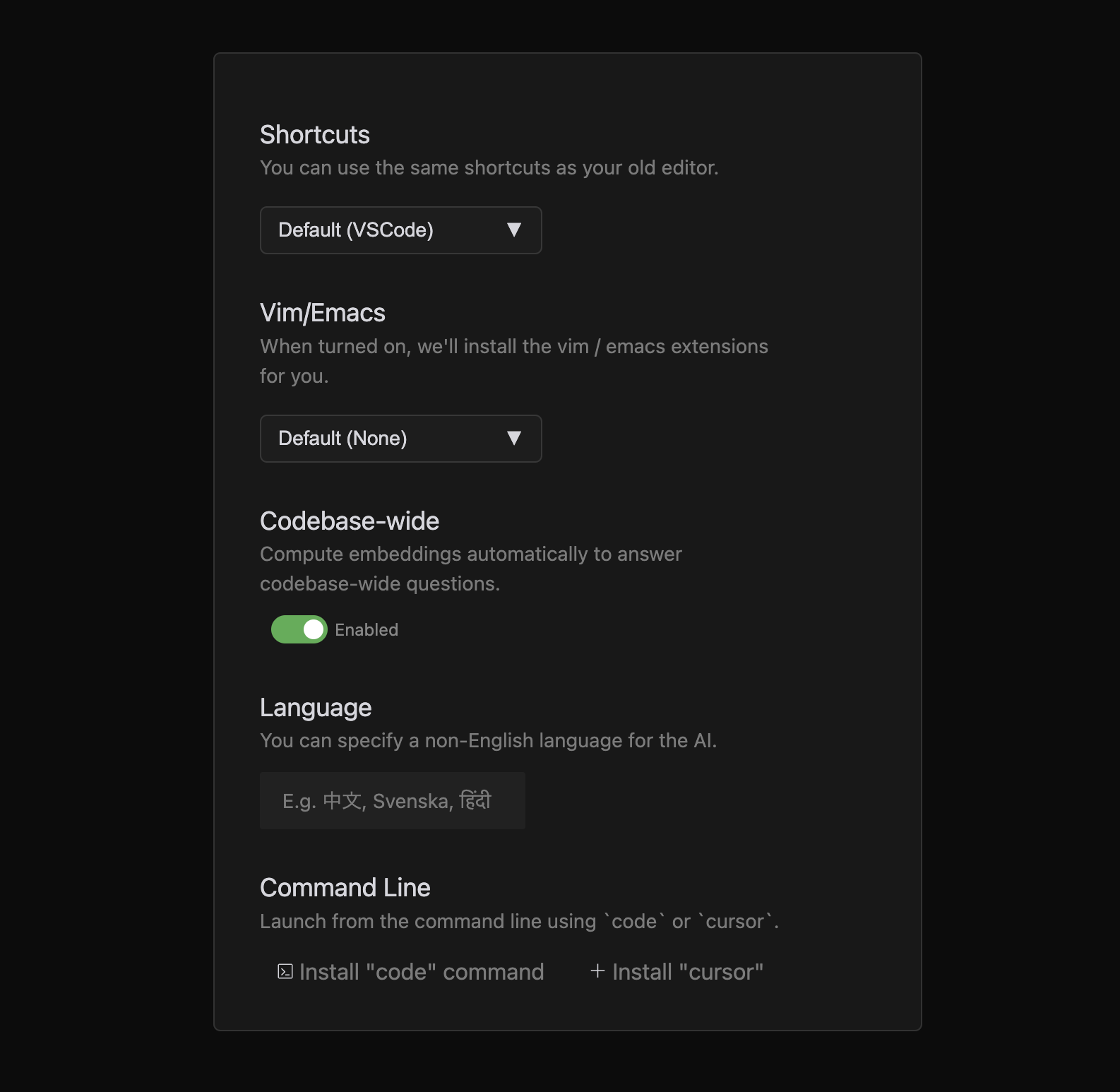Click the description about installing vim / emacs extensions
The width and height of the screenshot is (1120, 1092).
(x=513, y=347)
